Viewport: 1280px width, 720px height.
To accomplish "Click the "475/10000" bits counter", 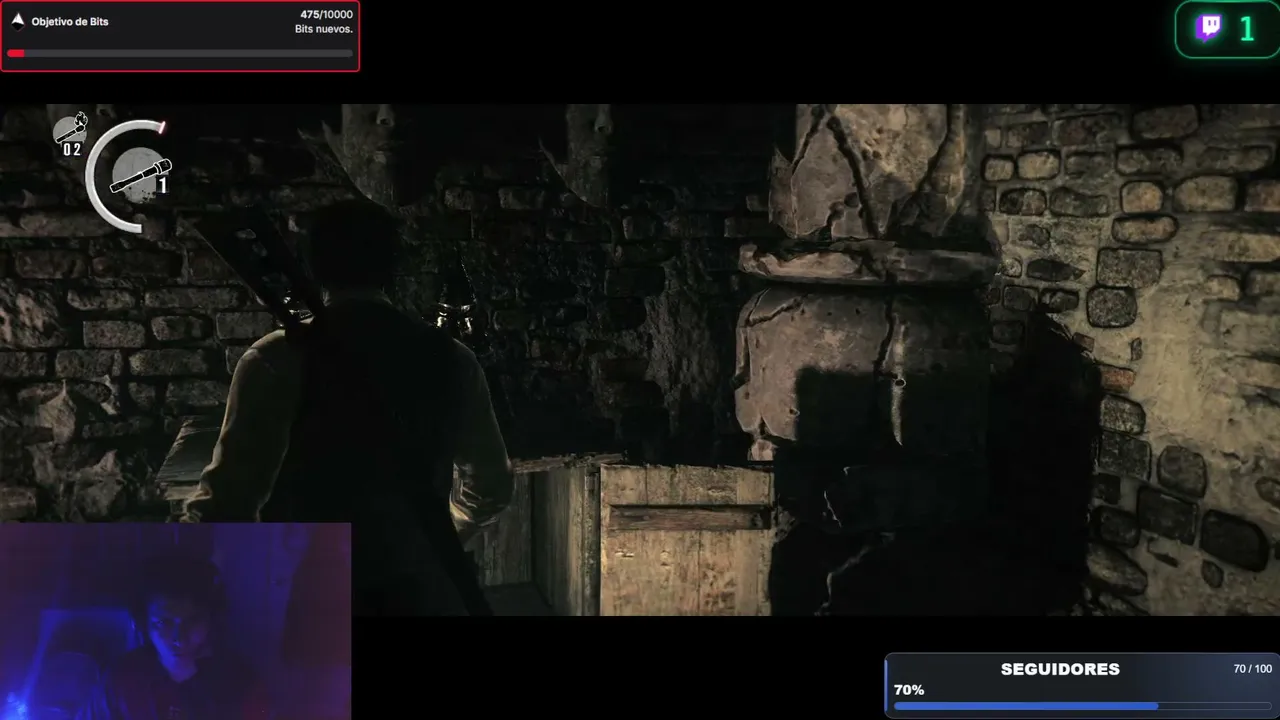I will (326, 15).
